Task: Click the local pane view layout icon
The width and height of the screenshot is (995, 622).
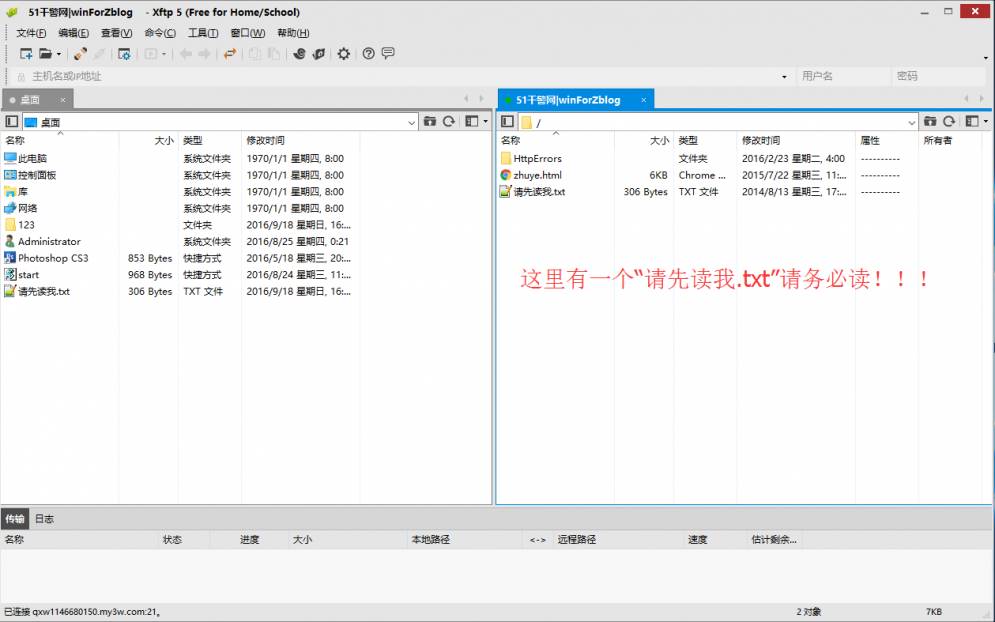Action: coord(471,121)
